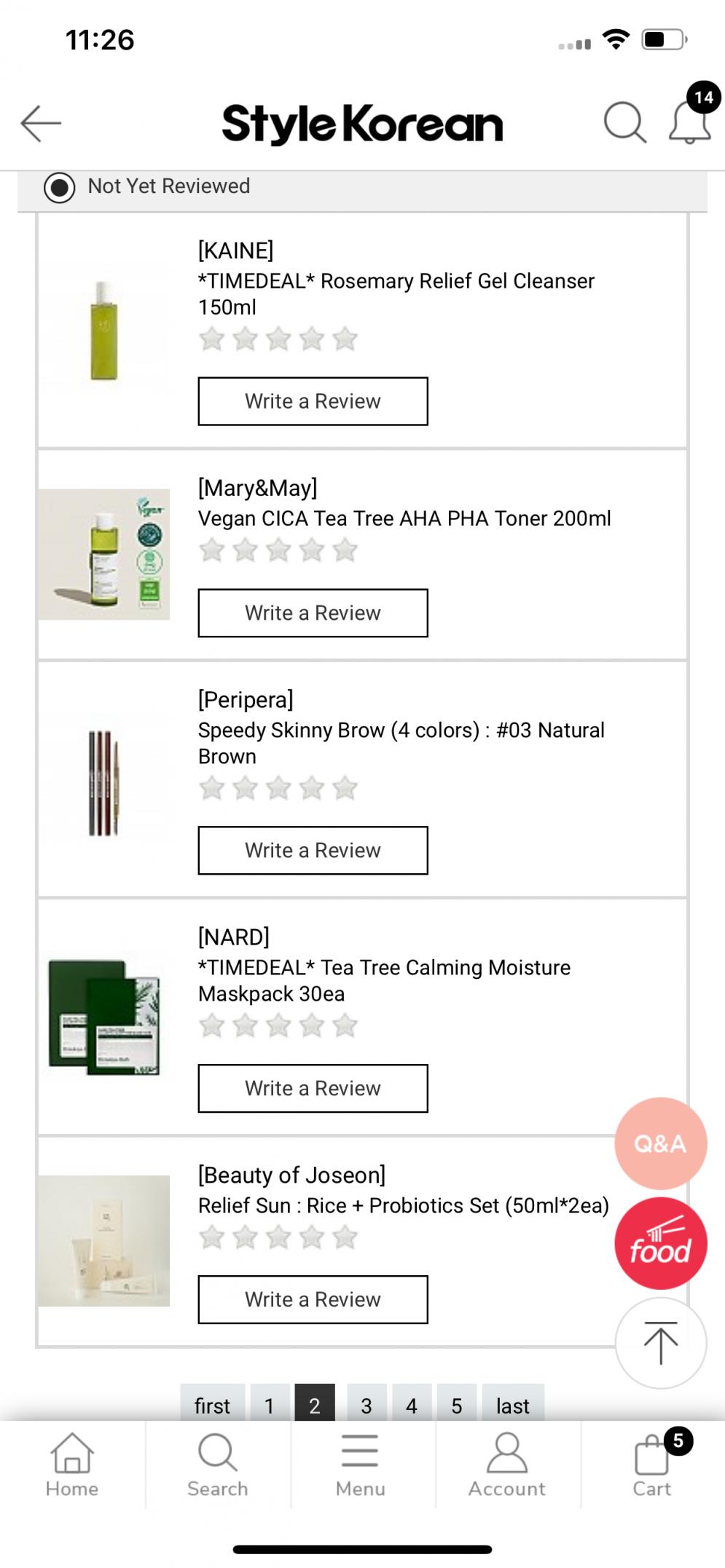Screen dimensions: 725x1568
Task: Write a Review for Mary&May toner
Action: click(x=313, y=613)
